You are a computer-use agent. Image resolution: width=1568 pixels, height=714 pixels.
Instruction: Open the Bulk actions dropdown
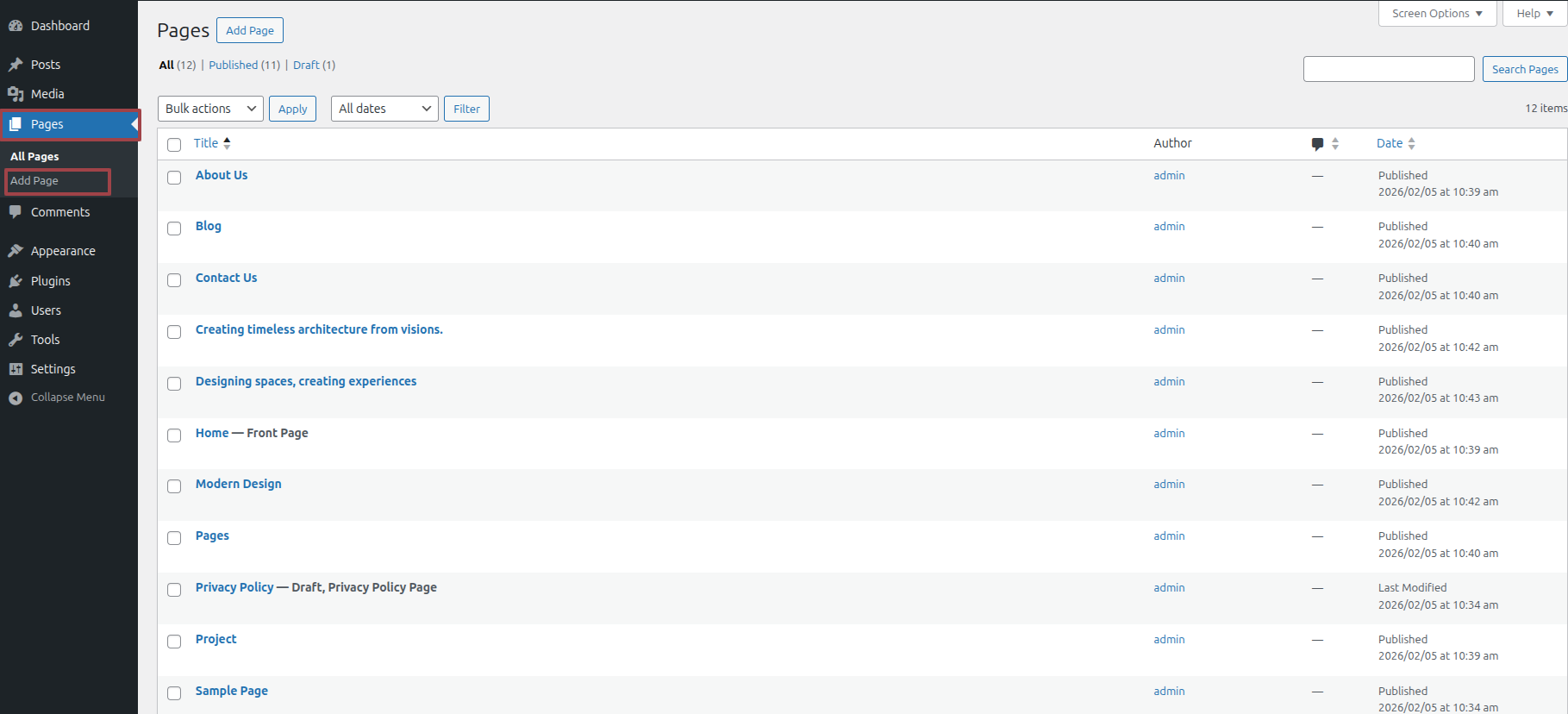tap(210, 109)
